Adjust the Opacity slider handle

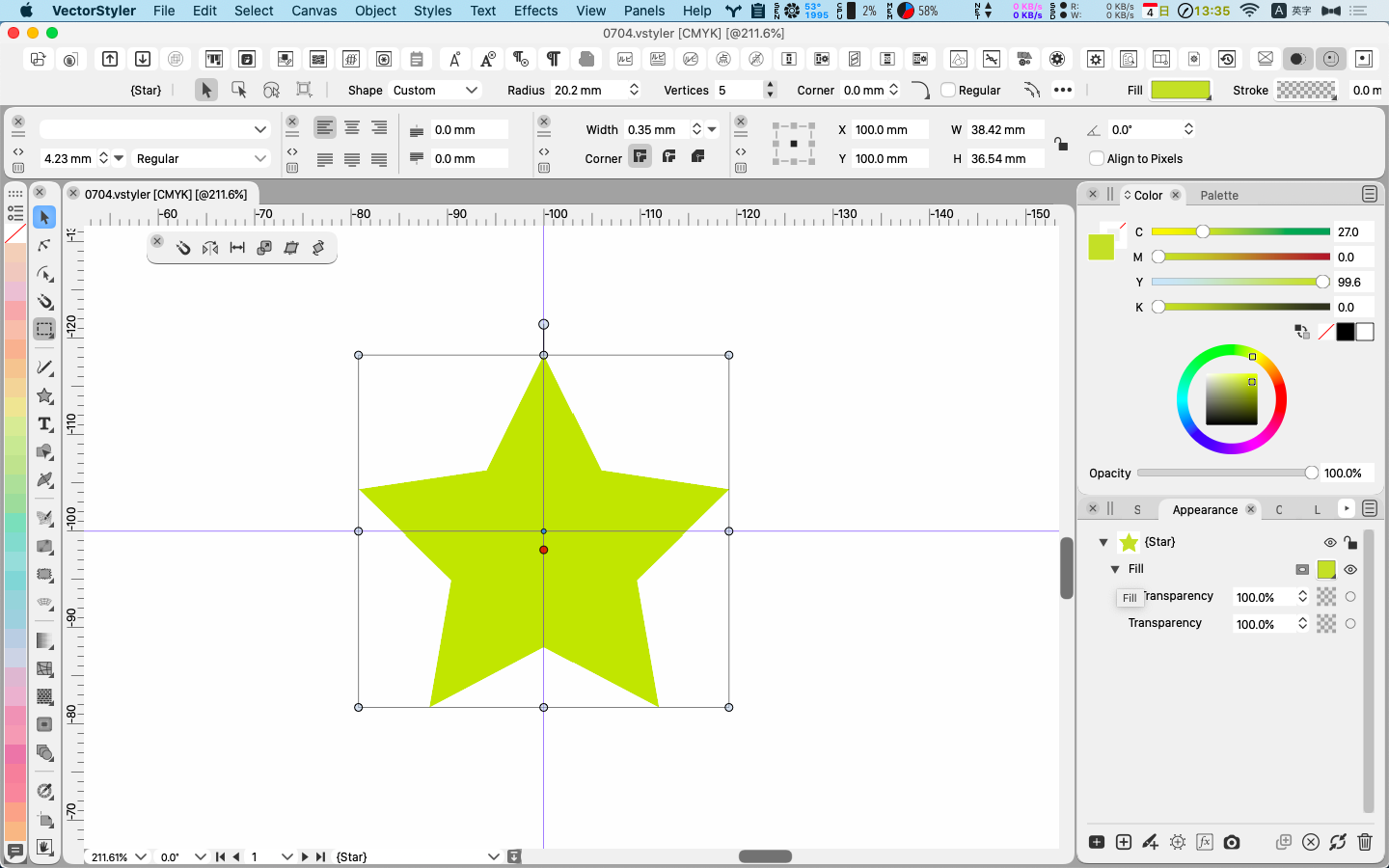[1311, 473]
